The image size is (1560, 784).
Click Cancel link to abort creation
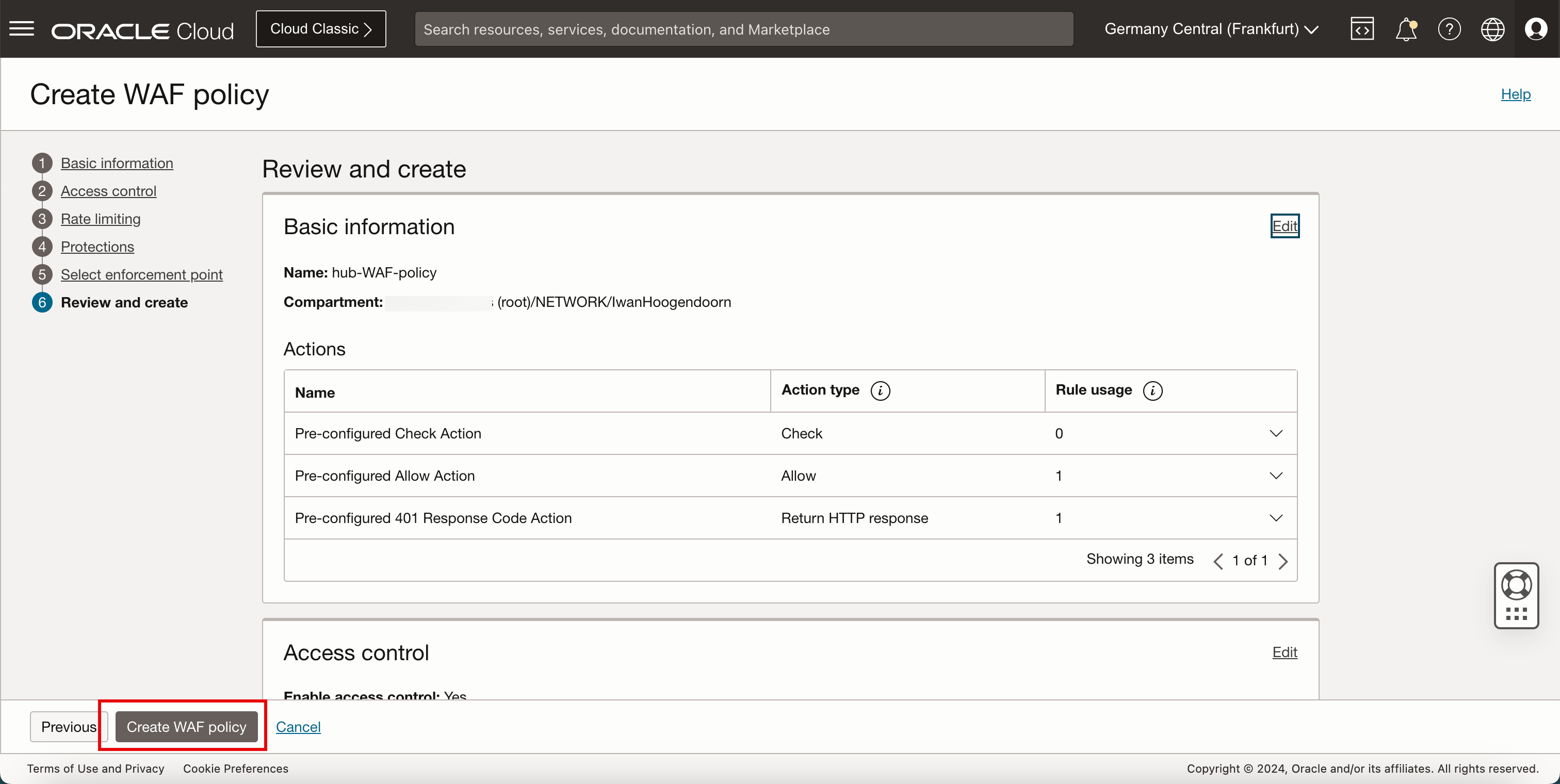298,726
